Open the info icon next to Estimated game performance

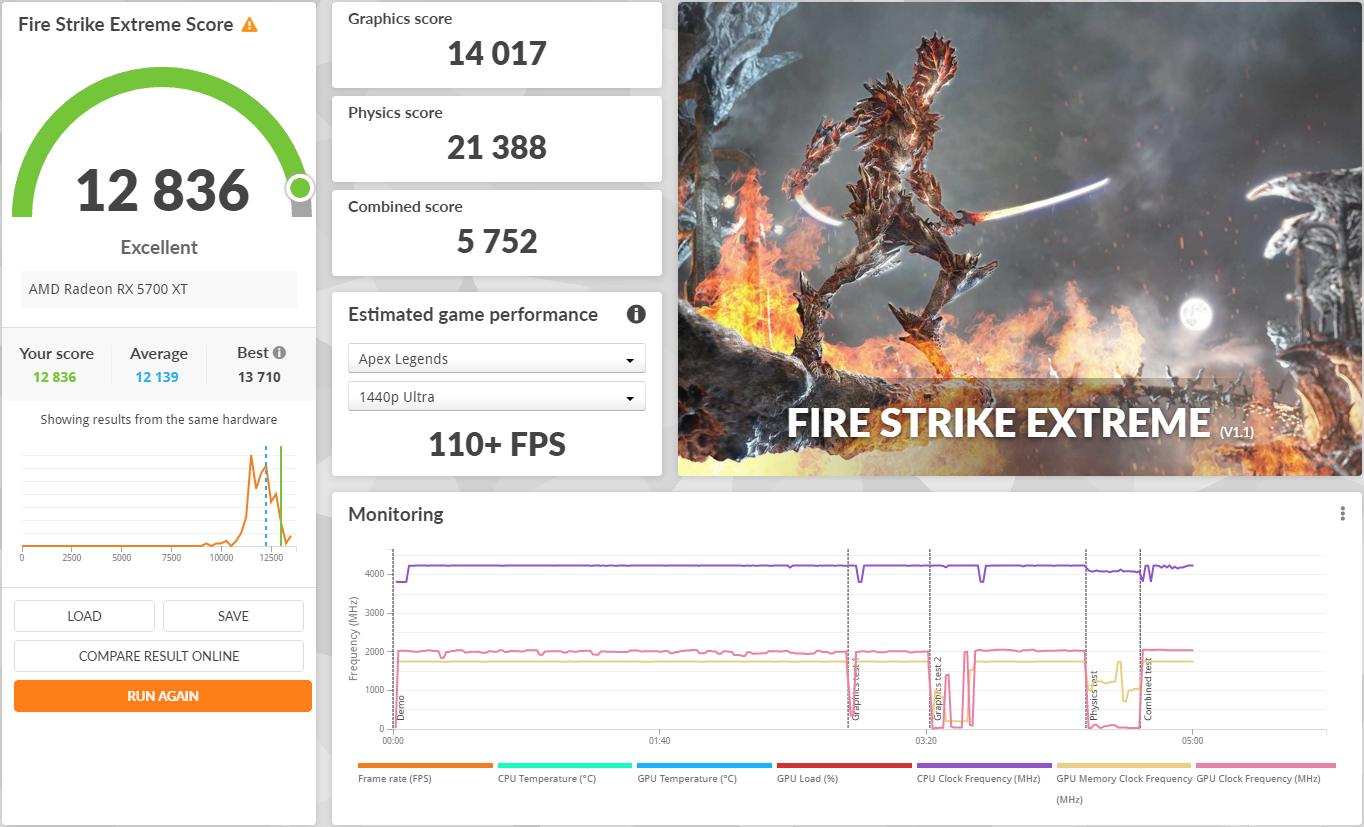pyautogui.click(x=636, y=314)
